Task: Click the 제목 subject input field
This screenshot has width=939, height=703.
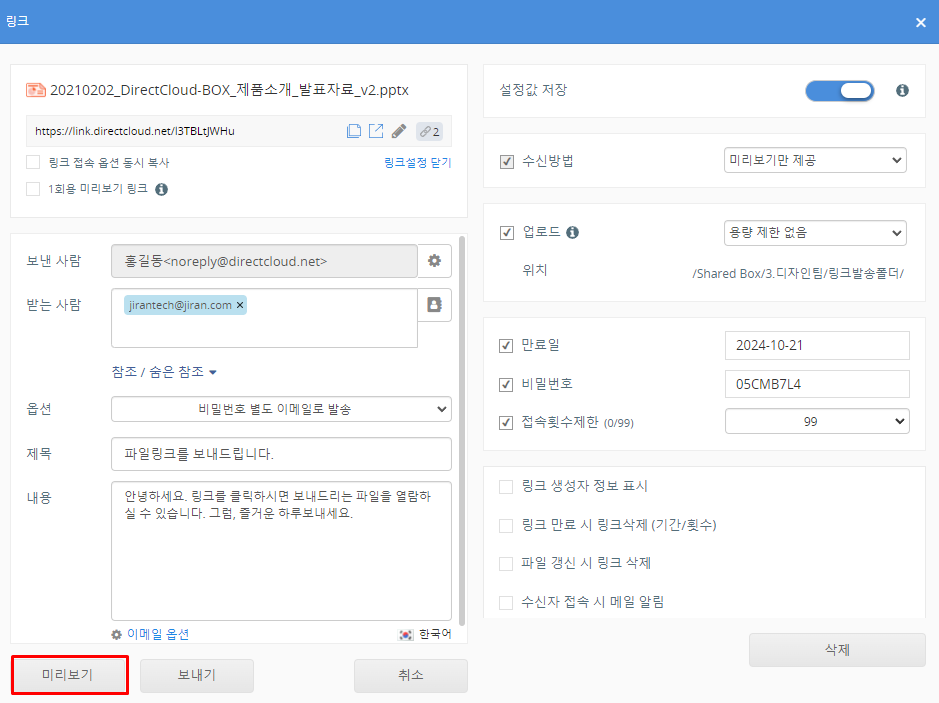Action: (x=281, y=454)
